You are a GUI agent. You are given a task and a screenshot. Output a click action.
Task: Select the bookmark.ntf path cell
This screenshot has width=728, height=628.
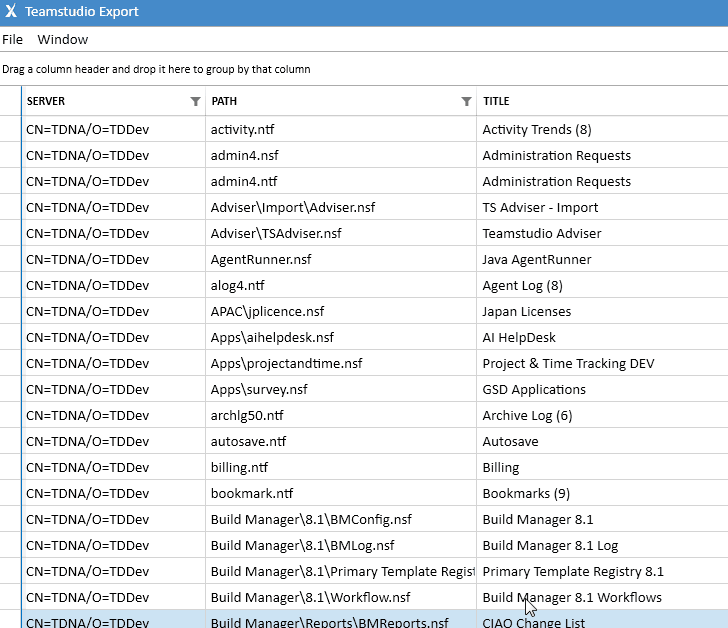[341, 493]
